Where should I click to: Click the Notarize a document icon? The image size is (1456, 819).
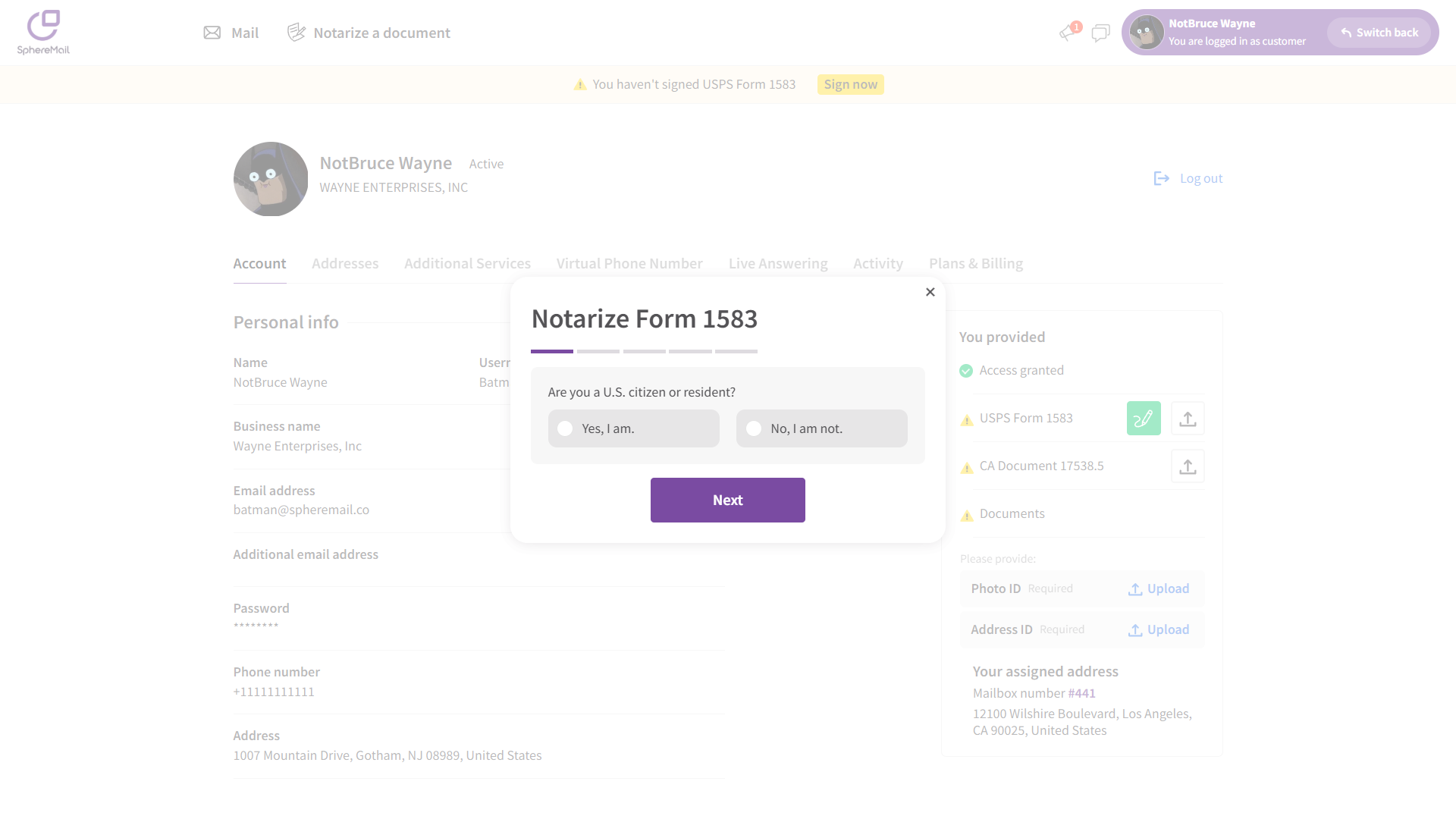[x=297, y=32]
